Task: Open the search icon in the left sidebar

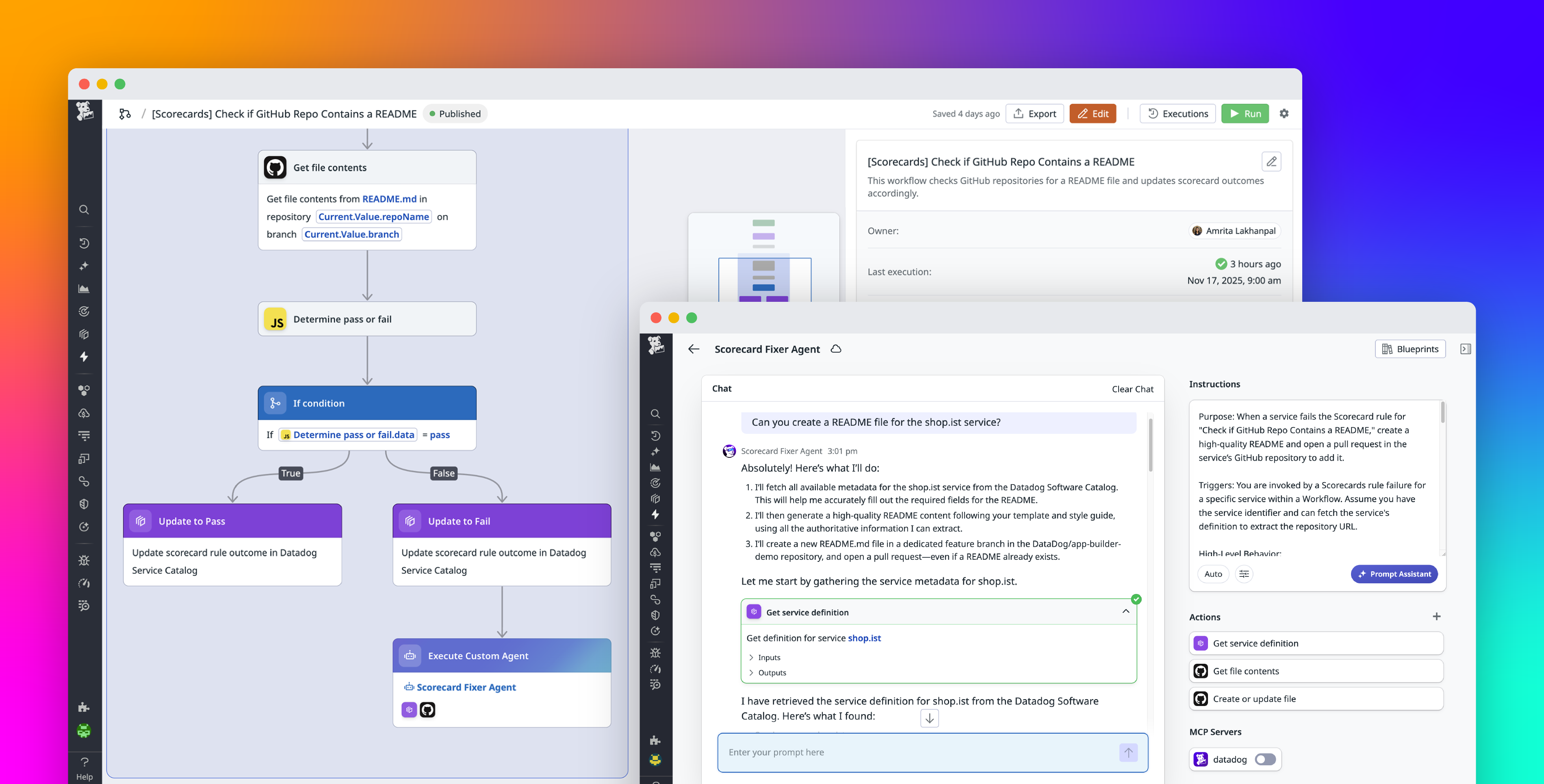Action: click(84, 209)
